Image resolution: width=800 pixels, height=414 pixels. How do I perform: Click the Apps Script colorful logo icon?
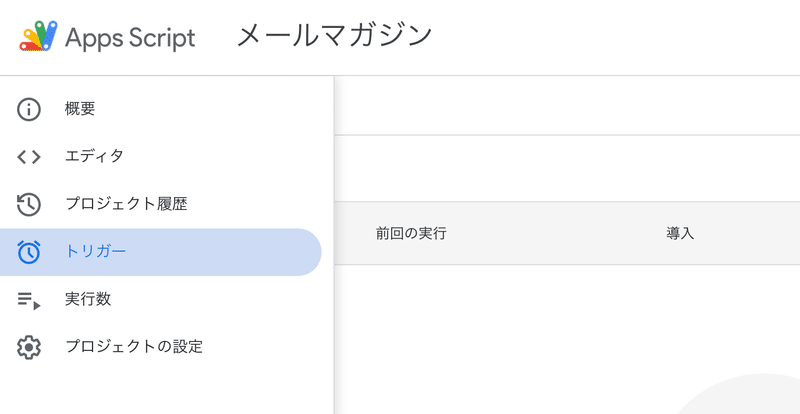(38, 37)
